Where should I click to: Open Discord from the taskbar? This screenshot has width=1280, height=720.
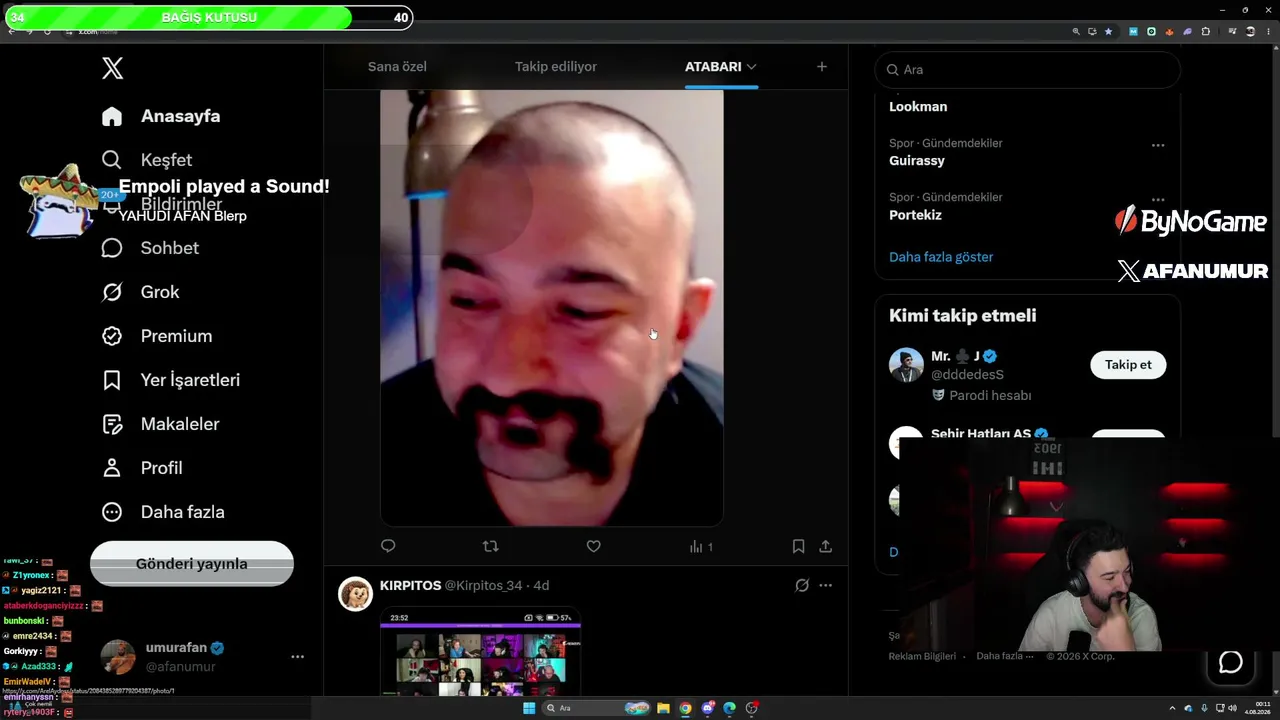(x=708, y=708)
